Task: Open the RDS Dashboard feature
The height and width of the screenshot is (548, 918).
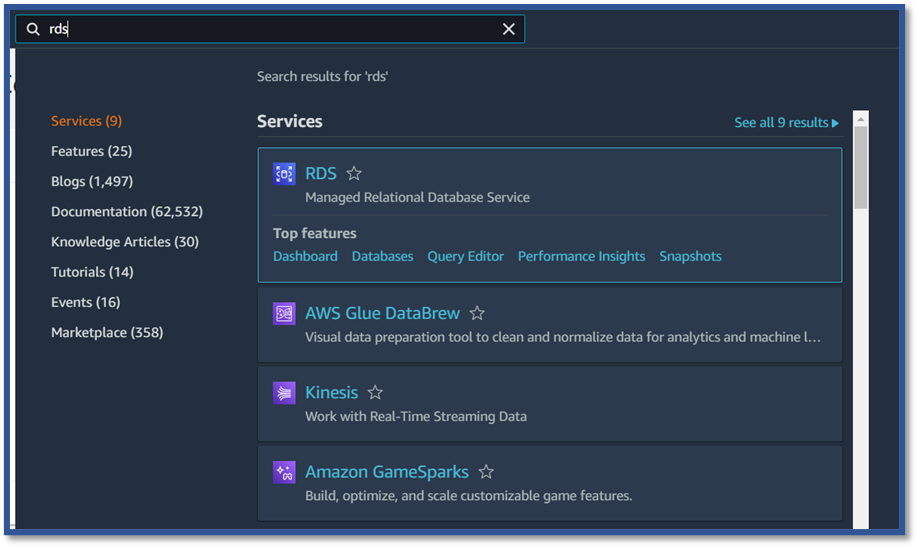Action: coord(305,256)
